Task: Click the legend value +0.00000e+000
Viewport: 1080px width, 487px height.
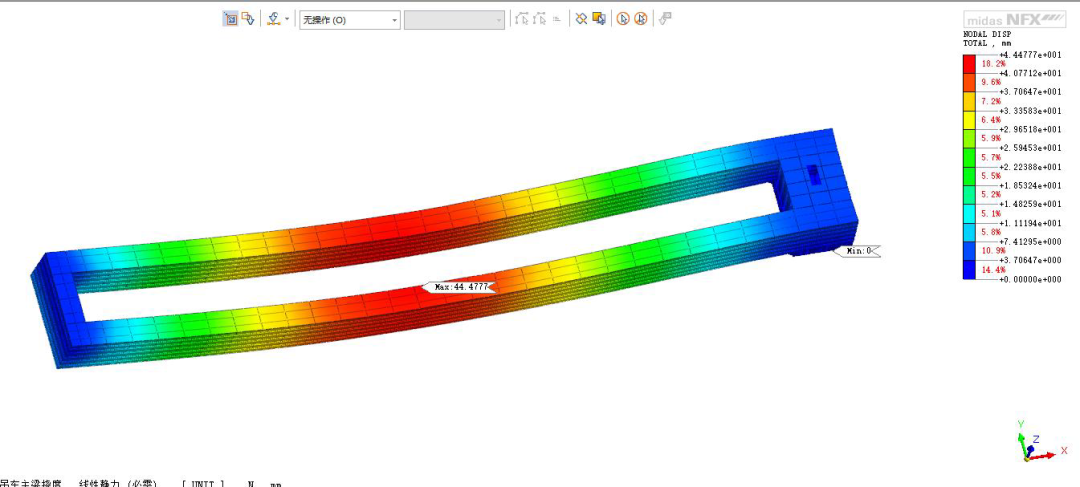Action: click(x=1029, y=280)
